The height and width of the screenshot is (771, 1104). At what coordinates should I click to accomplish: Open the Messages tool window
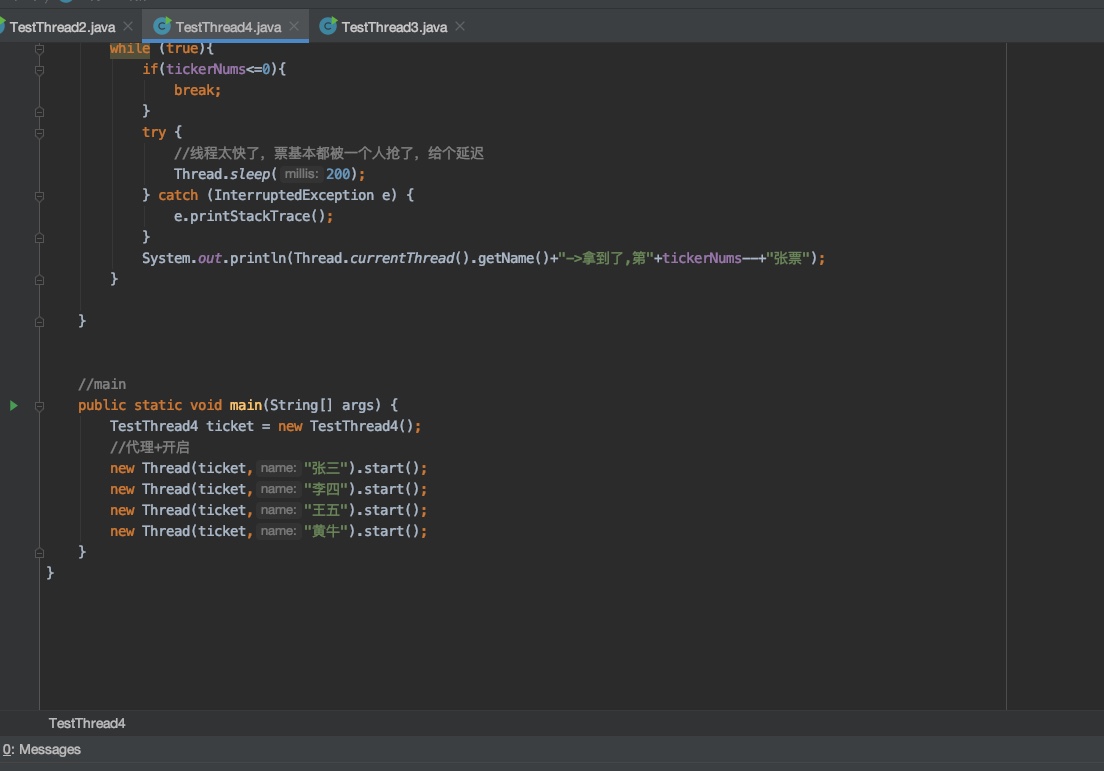[42, 749]
